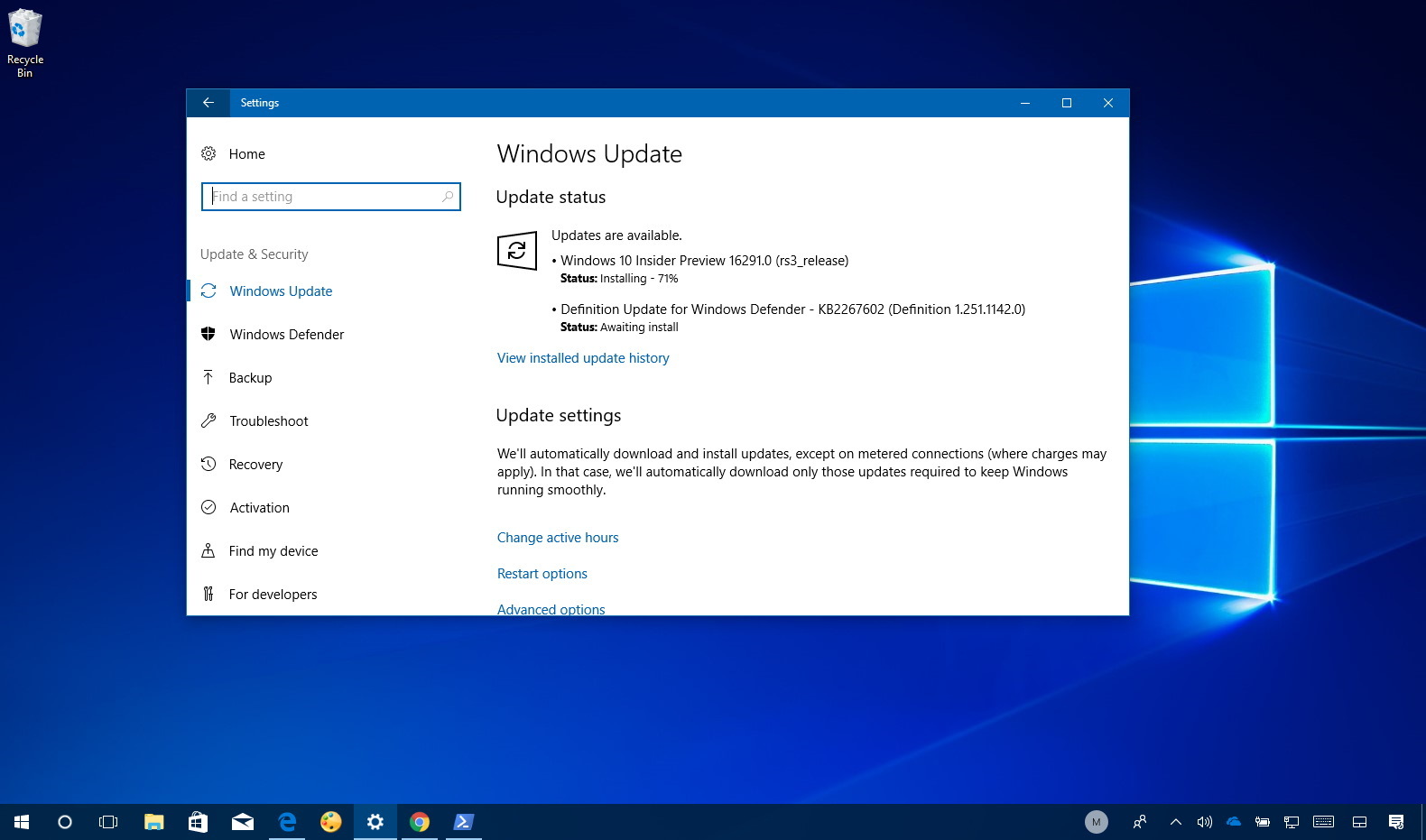Launch Google Chrome from taskbar
The height and width of the screenshot is (840, 1426).
(420, 822)
